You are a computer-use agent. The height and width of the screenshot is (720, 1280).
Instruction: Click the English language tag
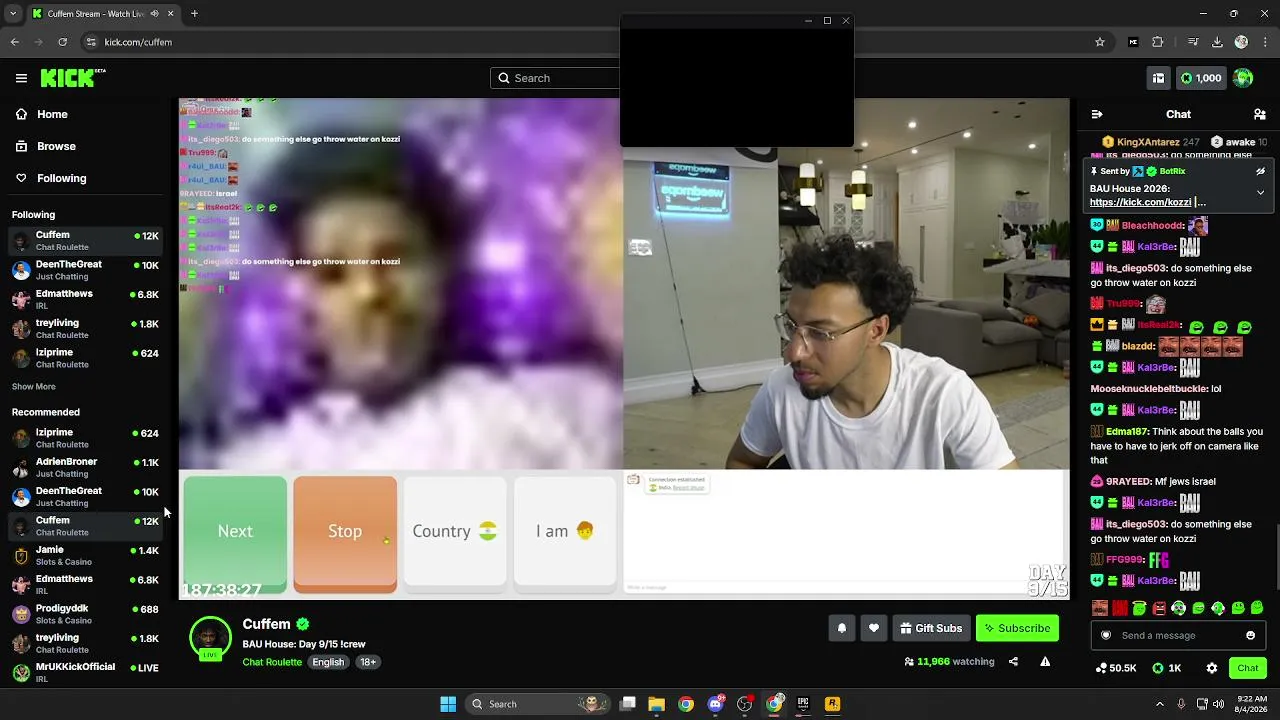click(328, 662)
